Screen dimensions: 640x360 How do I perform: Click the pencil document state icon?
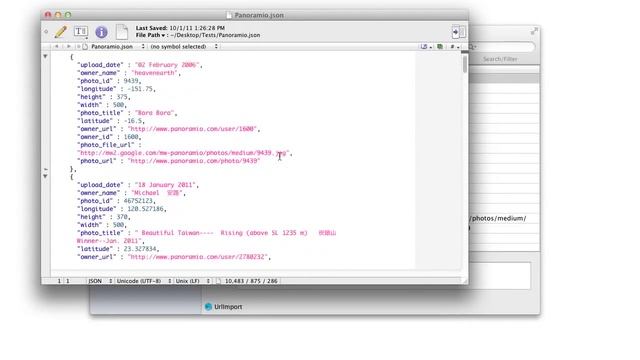[60, 32]
